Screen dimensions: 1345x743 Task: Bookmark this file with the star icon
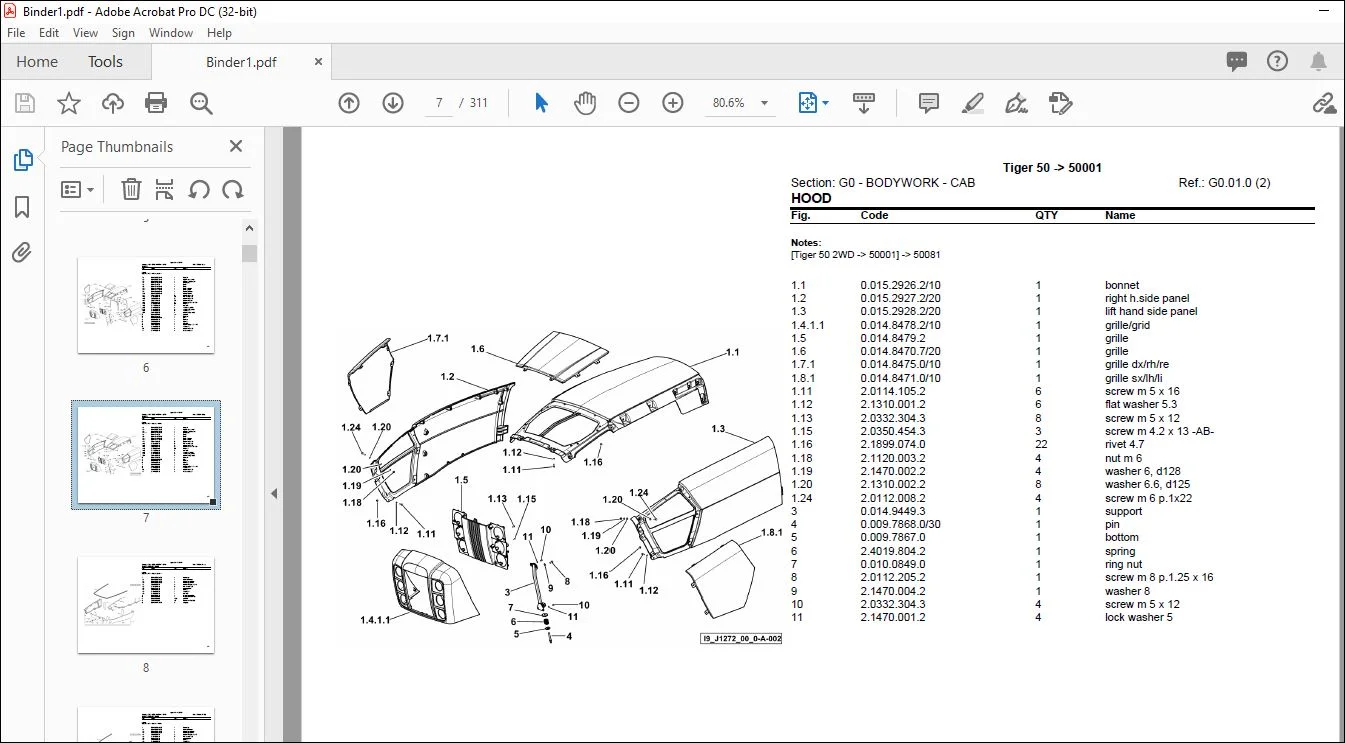[x=68, y=103]
